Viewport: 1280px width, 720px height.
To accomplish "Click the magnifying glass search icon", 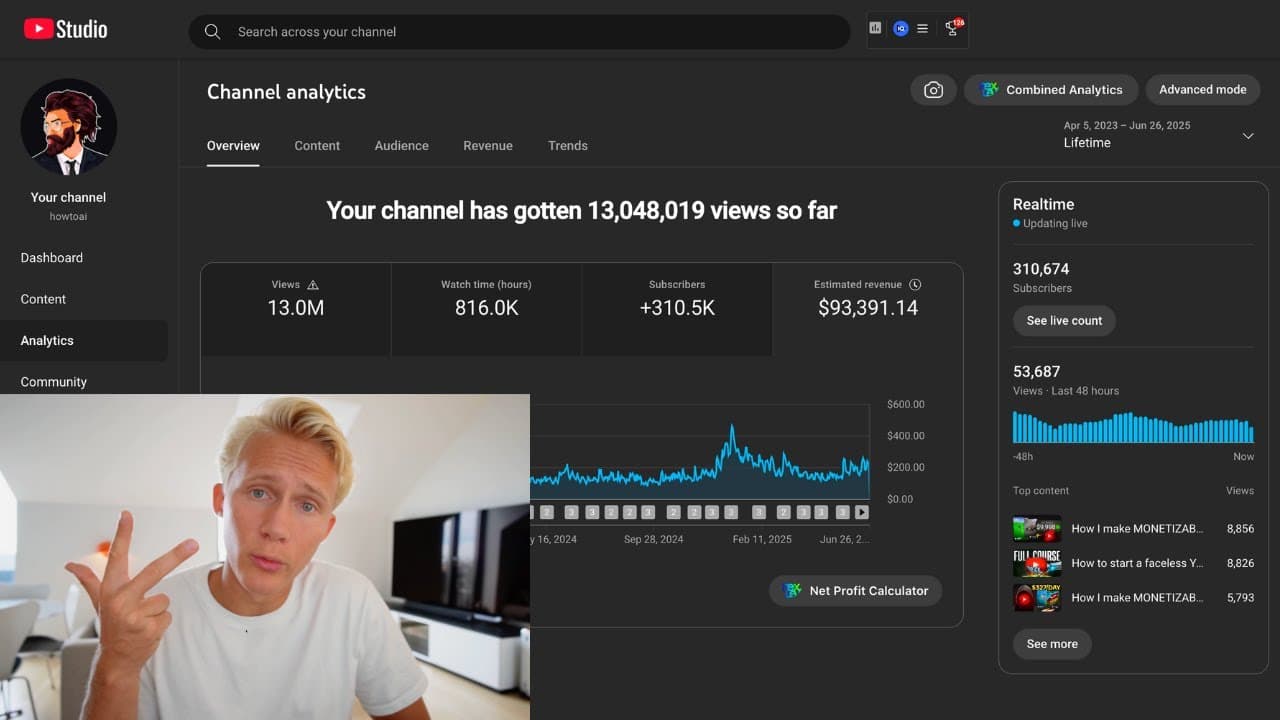I will (x=212, y=32).
